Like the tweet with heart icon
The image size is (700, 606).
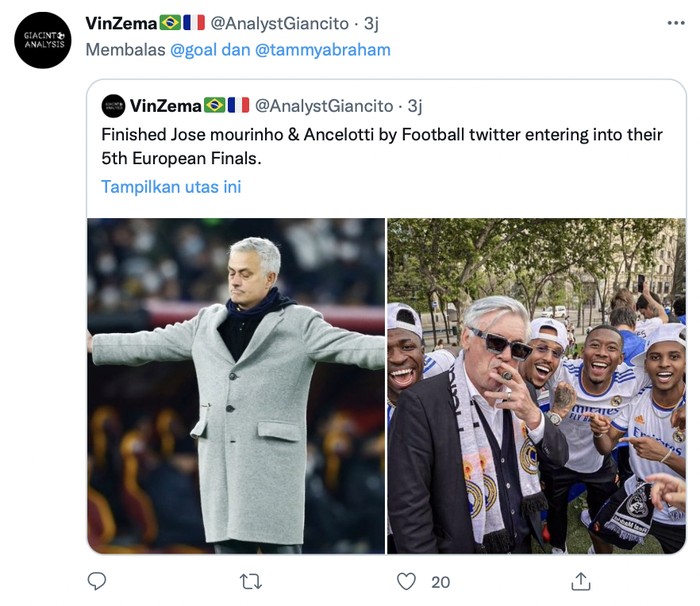[406, 581]
